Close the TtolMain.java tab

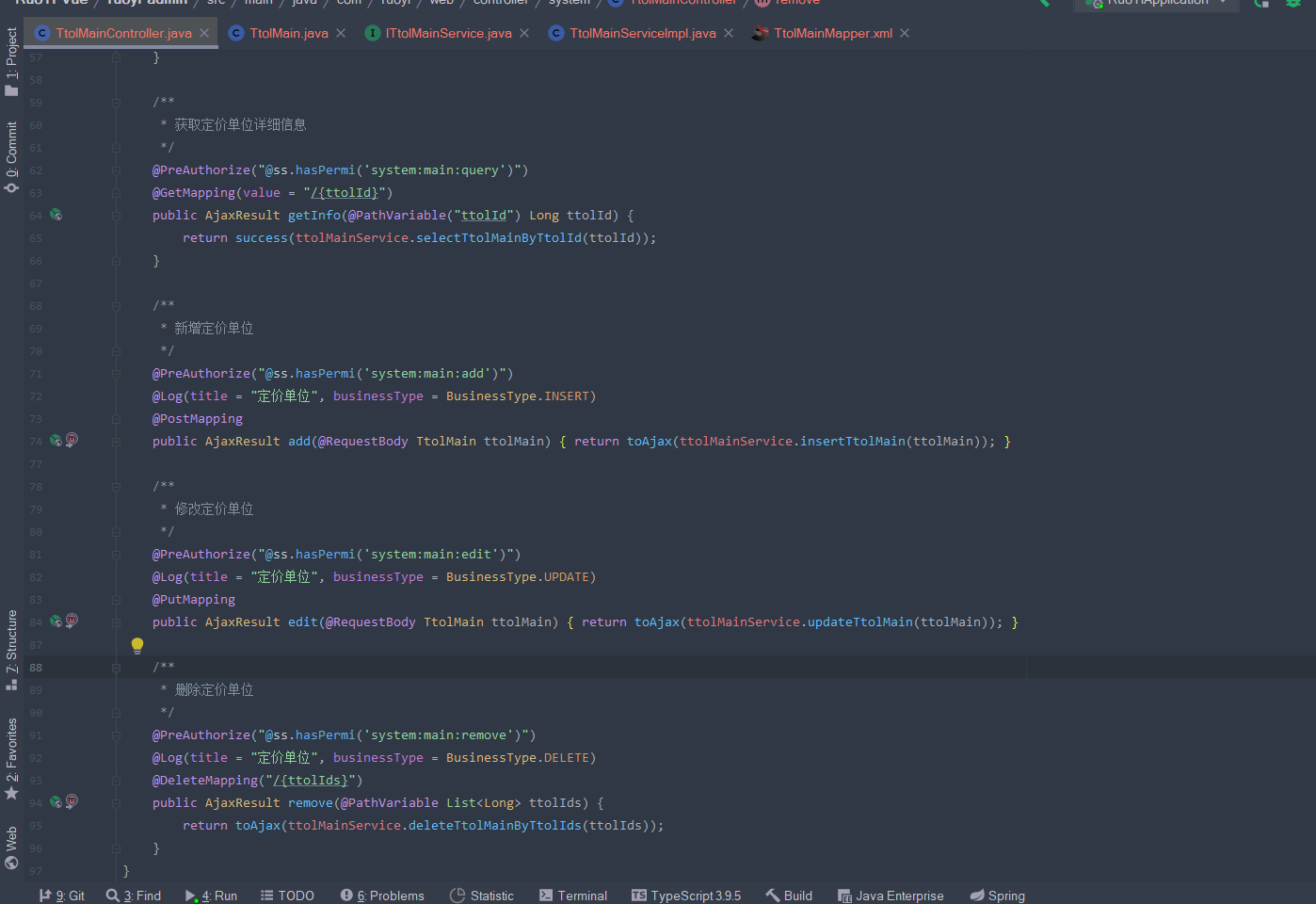[x=341, y=33]
